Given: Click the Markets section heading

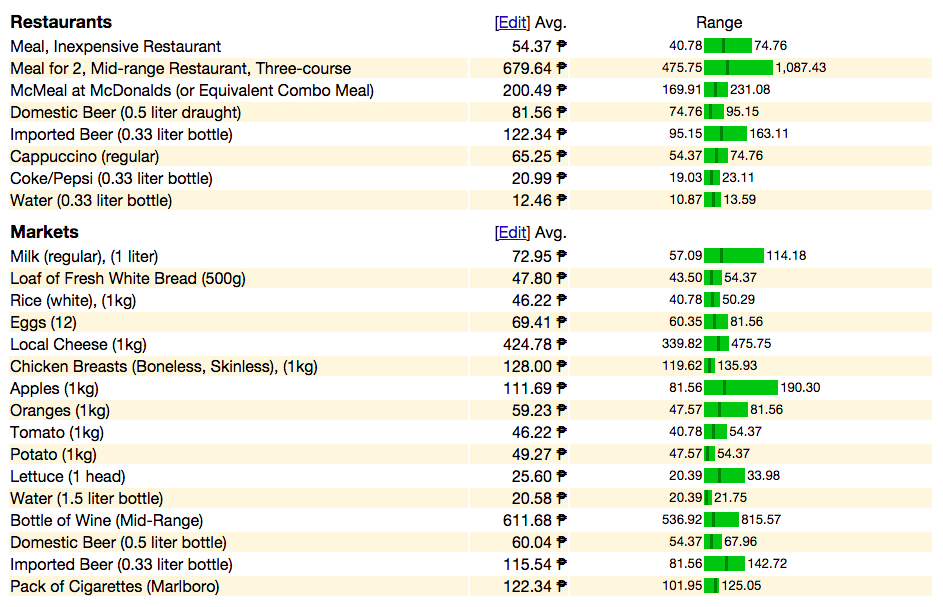Looking at the screenshot, I should click(45, 232).
